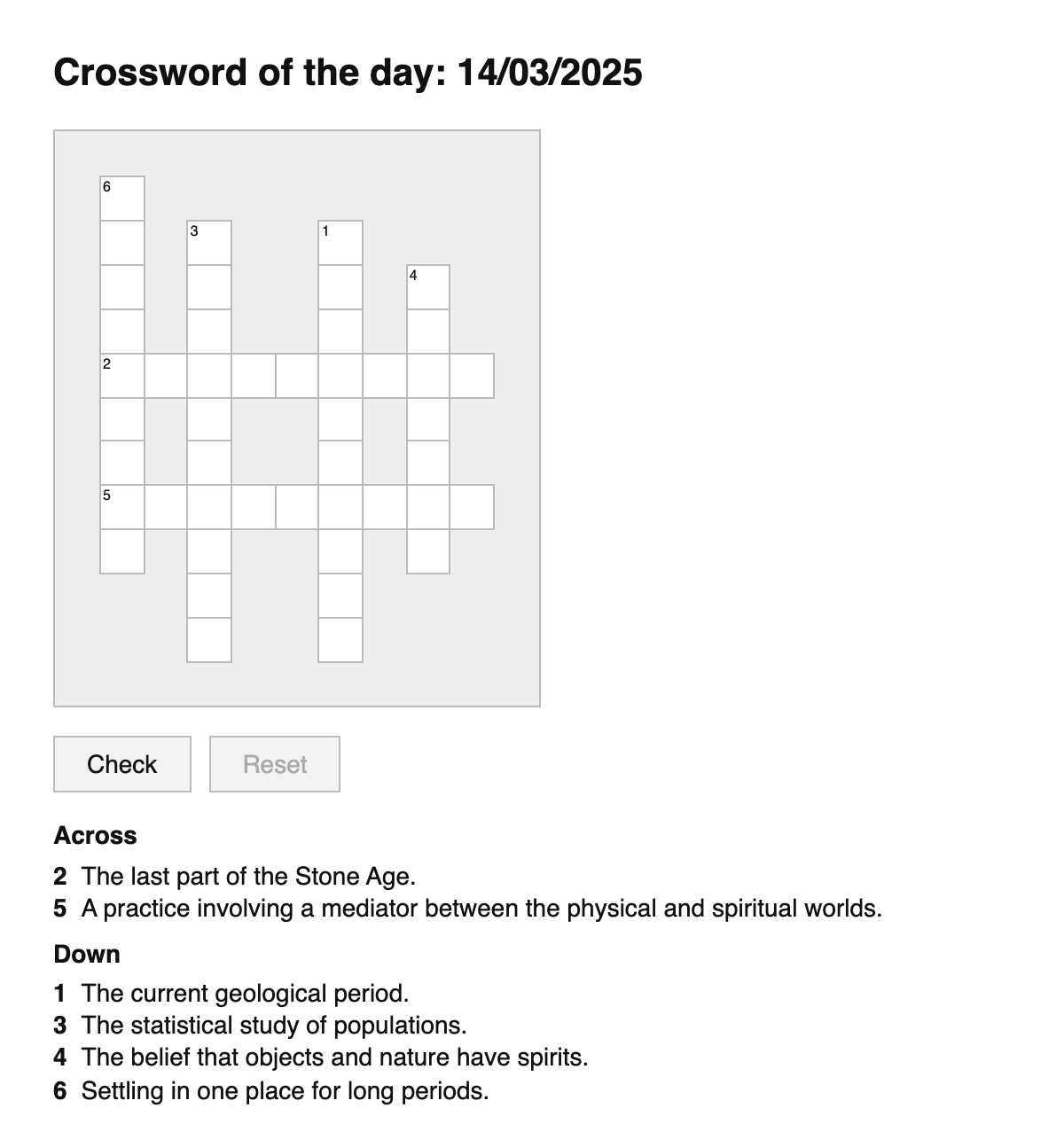Viewport: 1064px width, 1124px height.
Task: Click the cell numbered 4 in the grid
Action: [x=428, y=285]
